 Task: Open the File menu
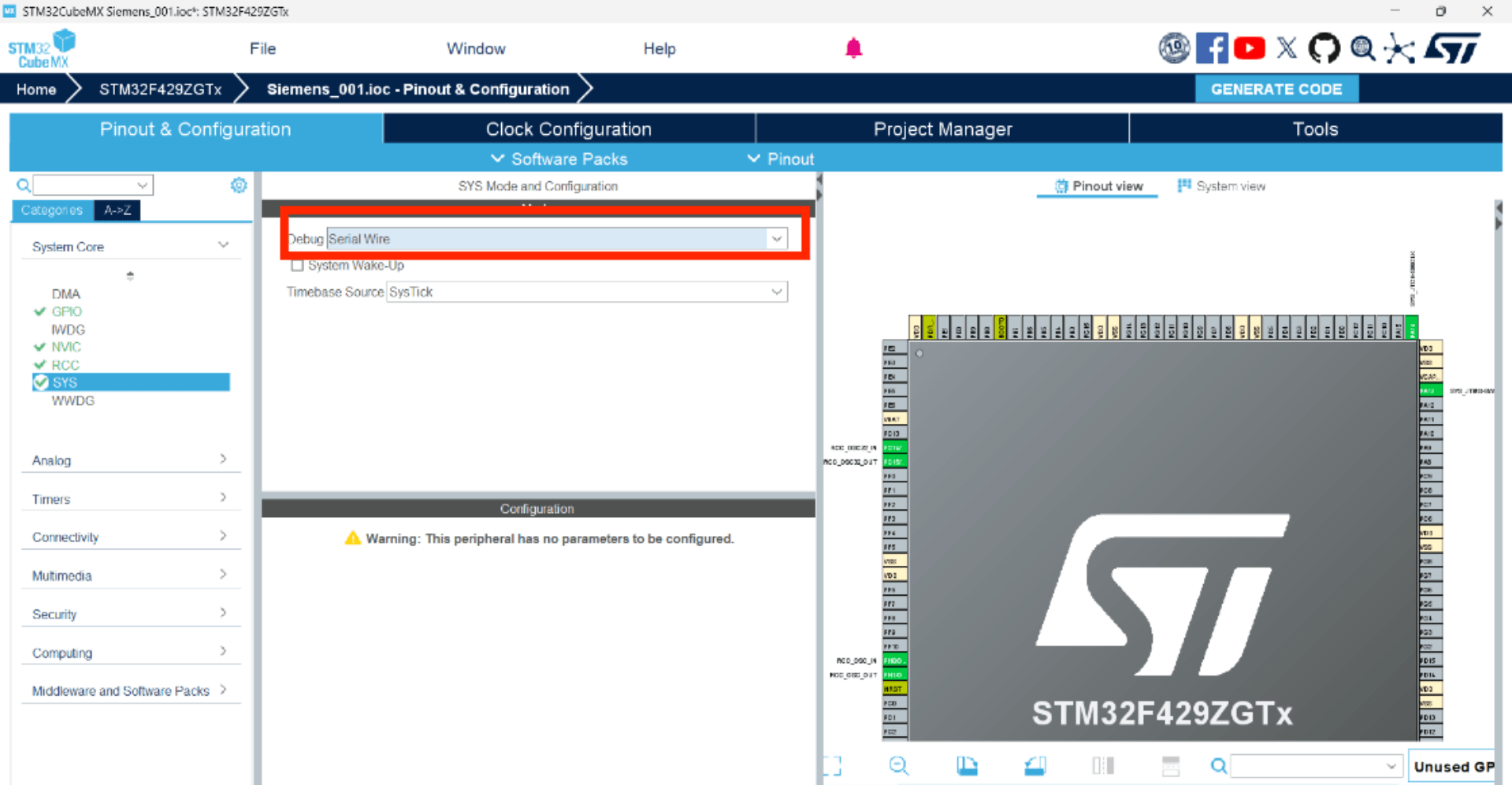pos(262,49)
